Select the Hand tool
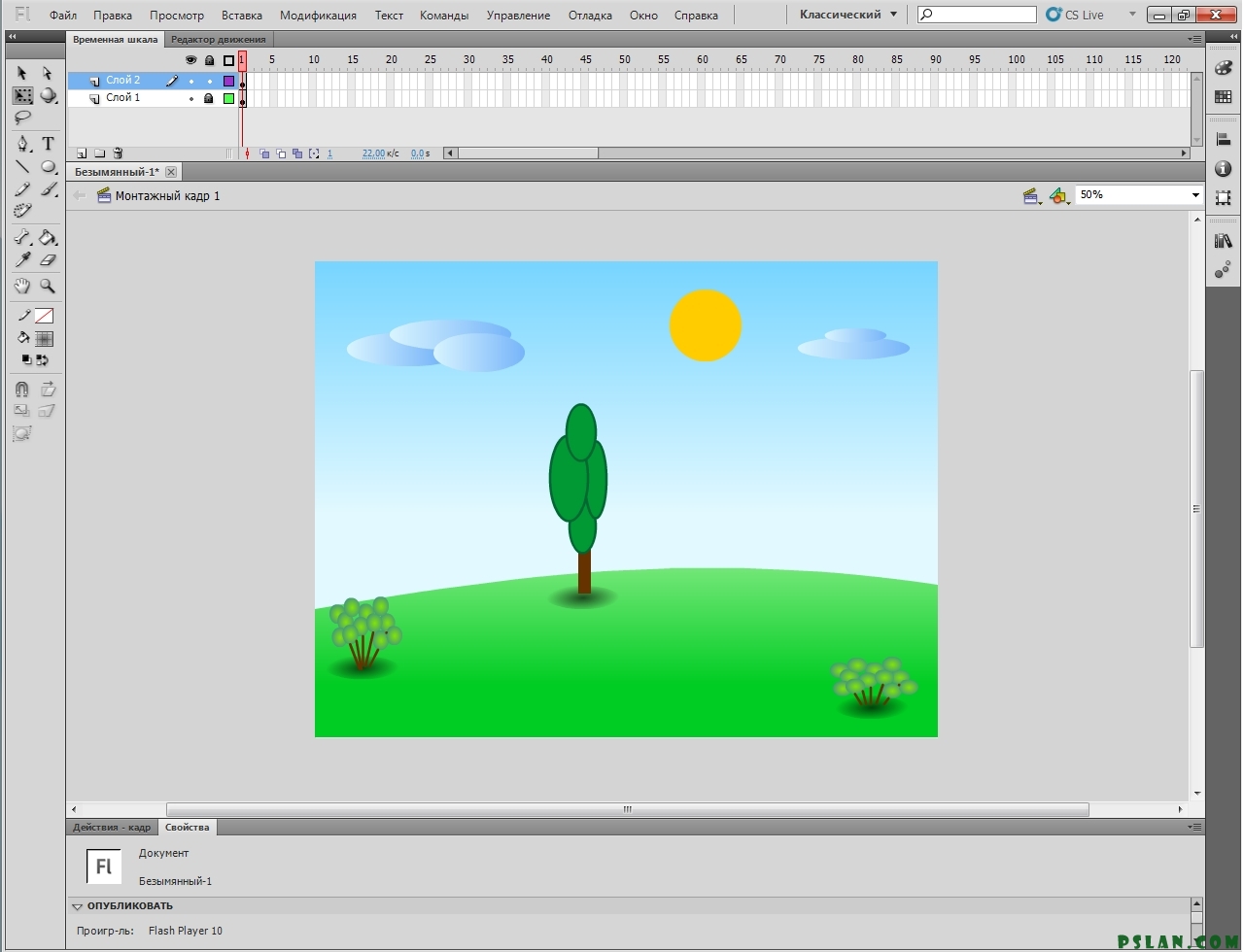This screenshot has width=1244, height=952. pyautogui.click(x=22, y=286)
